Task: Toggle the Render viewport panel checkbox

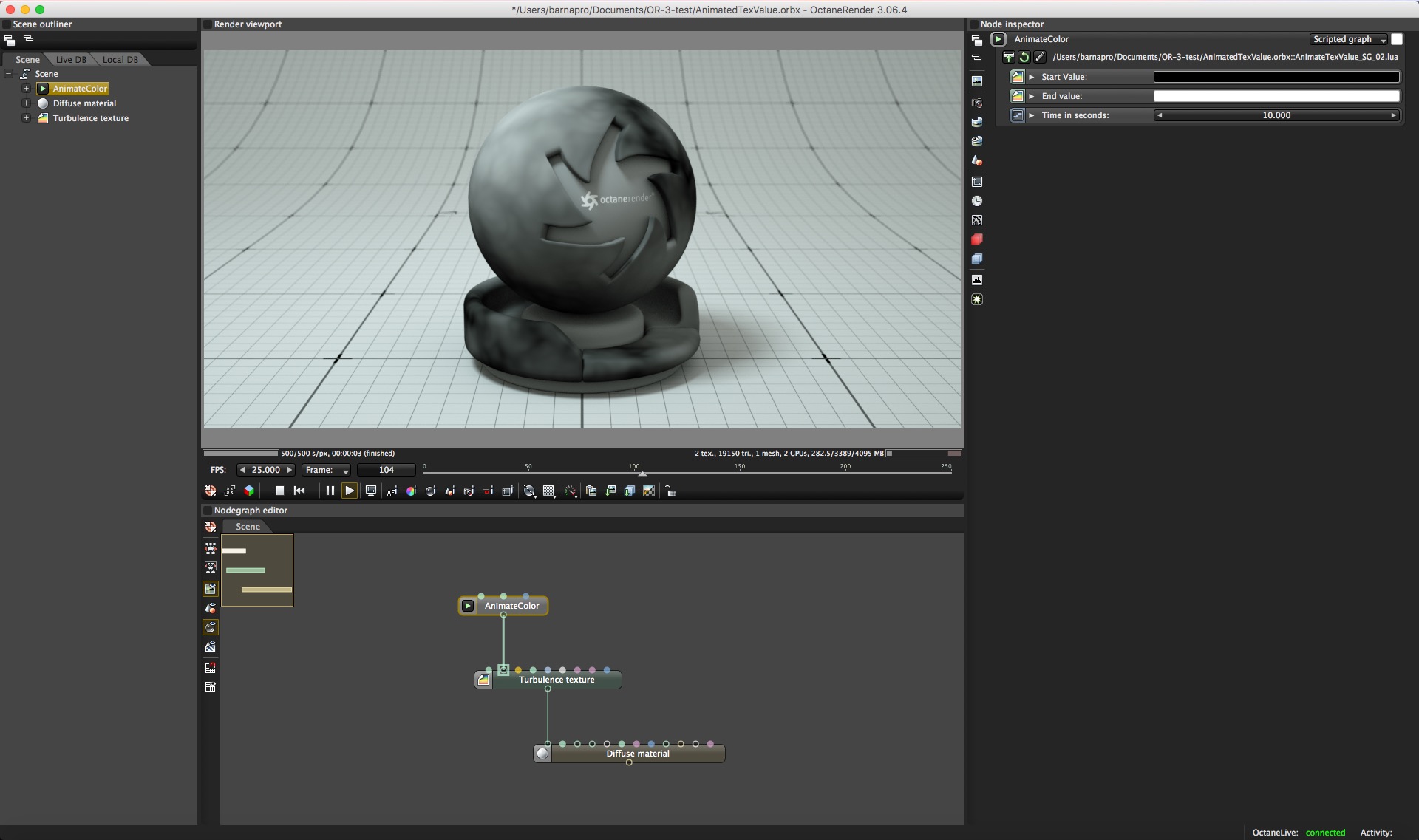Action: pyautogui.click(x=208, y=24)
